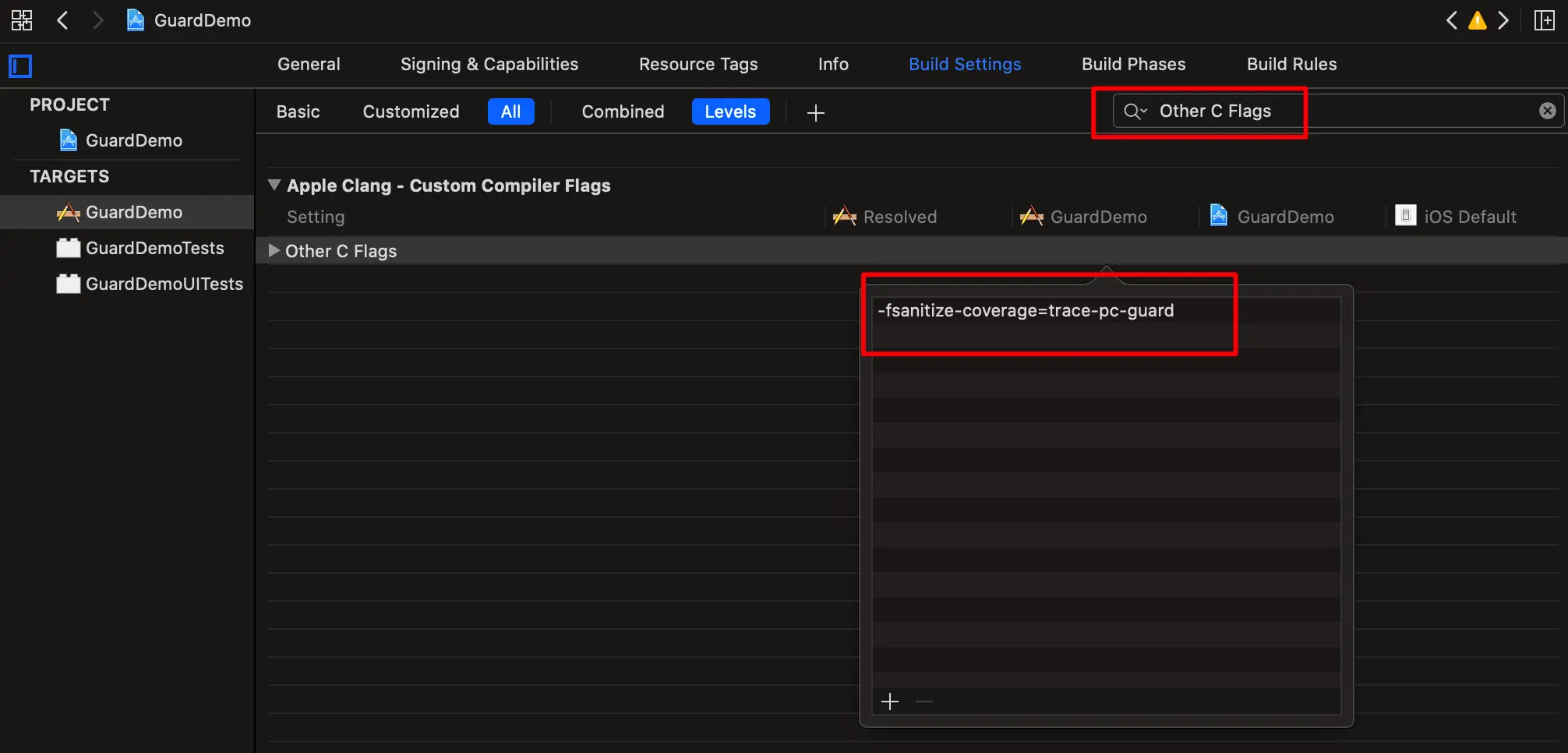The height and width of the screenshot is (753, 1568).
Task: Open the Resource Tags tab
Action: 698,65
